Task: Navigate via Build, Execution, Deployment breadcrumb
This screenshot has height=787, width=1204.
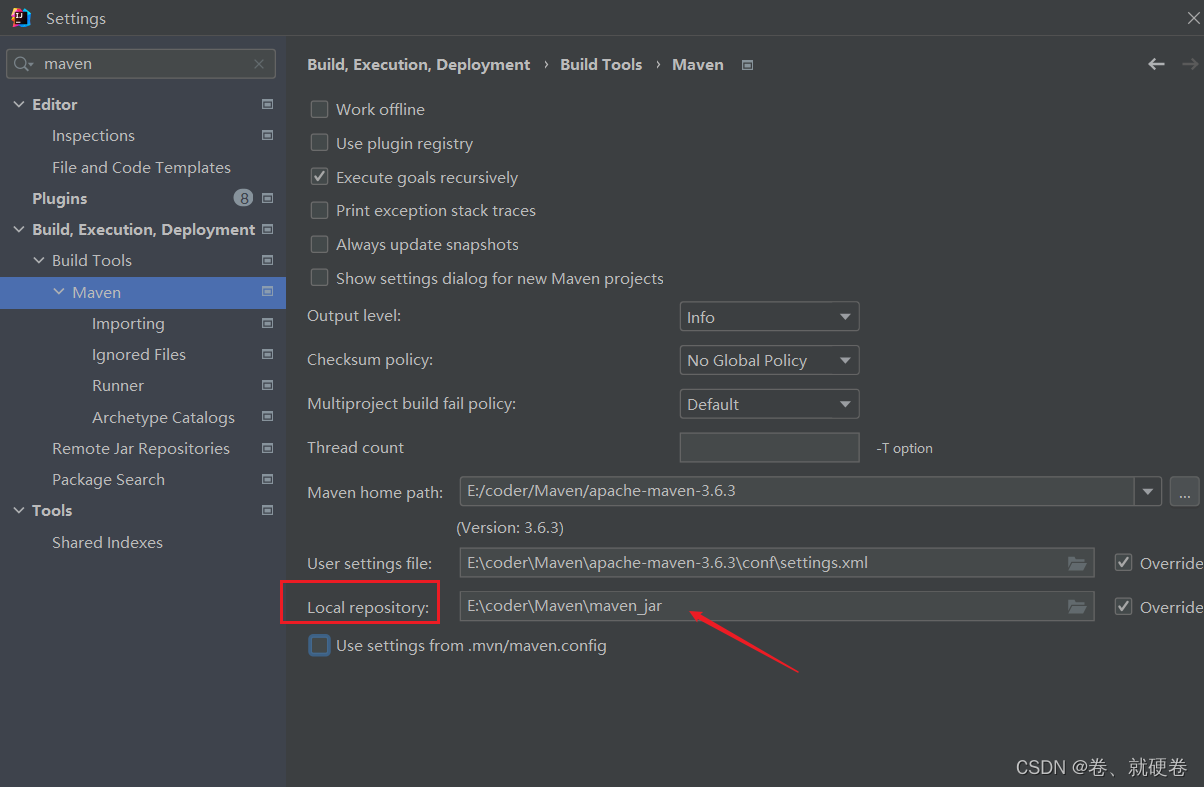Action: [x=418, y=64]
